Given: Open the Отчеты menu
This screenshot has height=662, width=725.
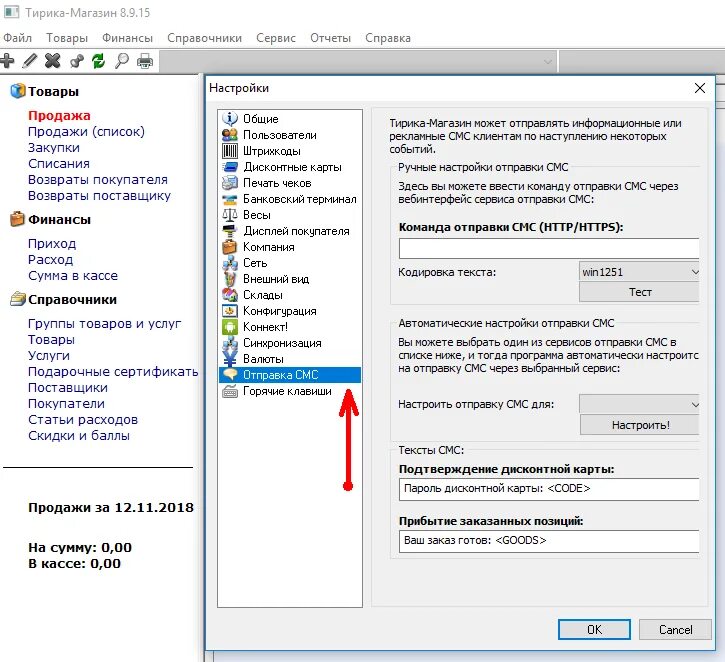Looking at the screenshot, I should click(x=331, y=38).
